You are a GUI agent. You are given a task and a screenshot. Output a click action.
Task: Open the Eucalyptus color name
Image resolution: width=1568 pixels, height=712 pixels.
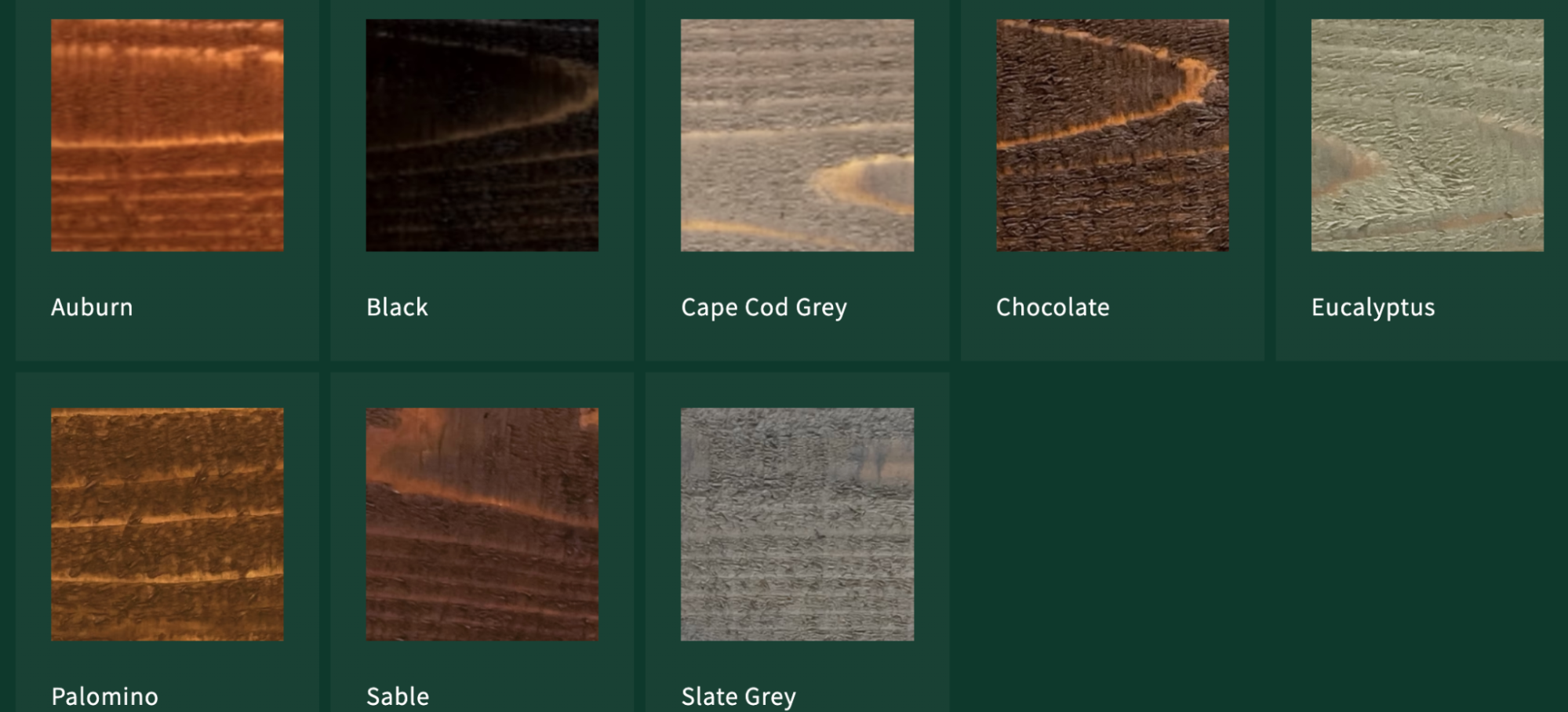1373,307
